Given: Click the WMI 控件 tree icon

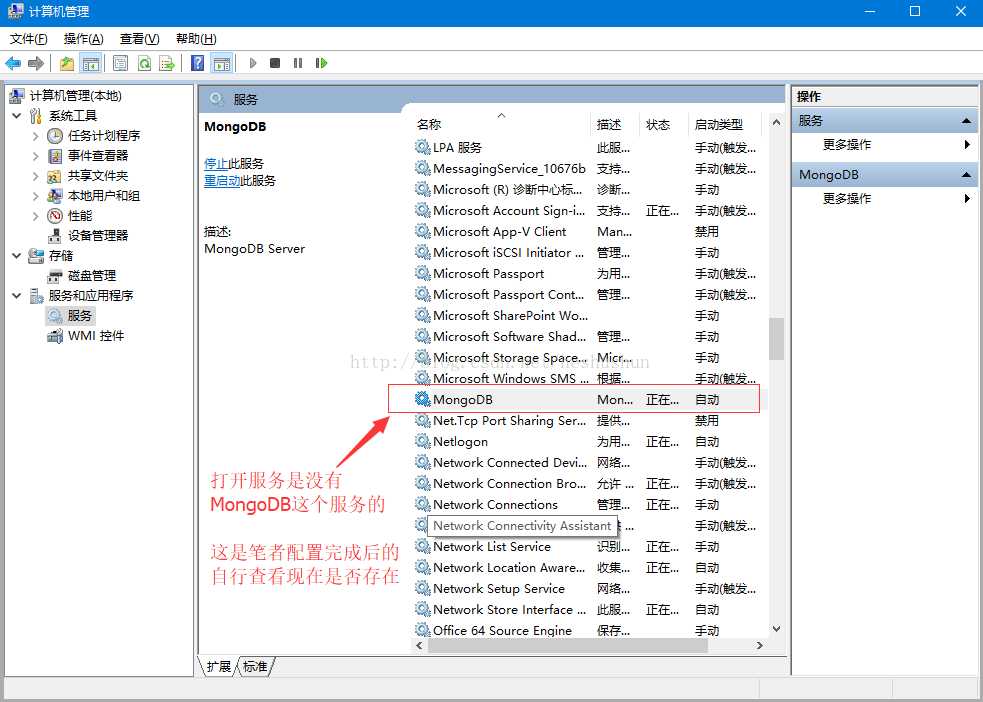Looking at the screenshot, I should (55, 336).
